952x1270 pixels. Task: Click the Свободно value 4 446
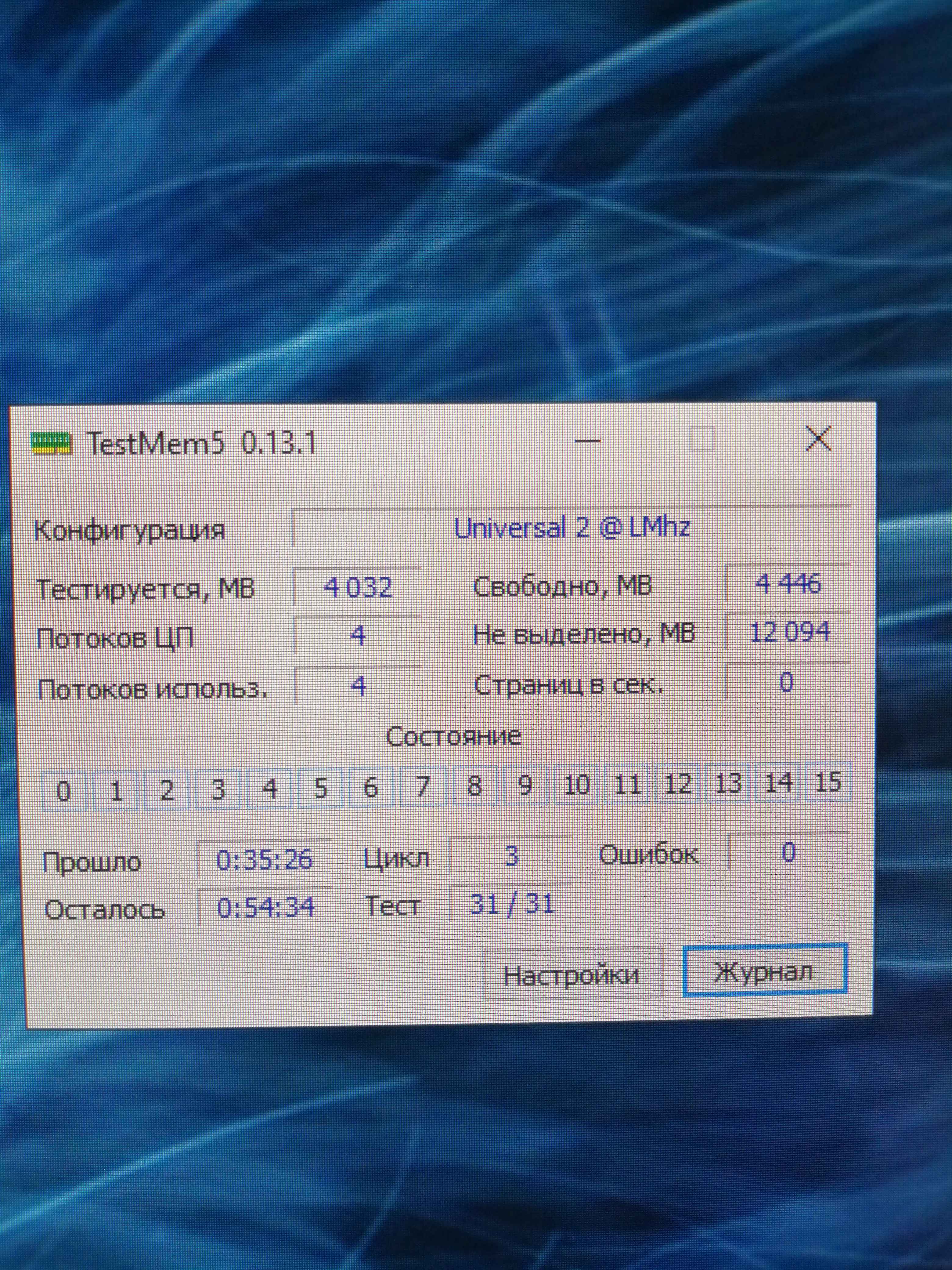click(787, 583)
